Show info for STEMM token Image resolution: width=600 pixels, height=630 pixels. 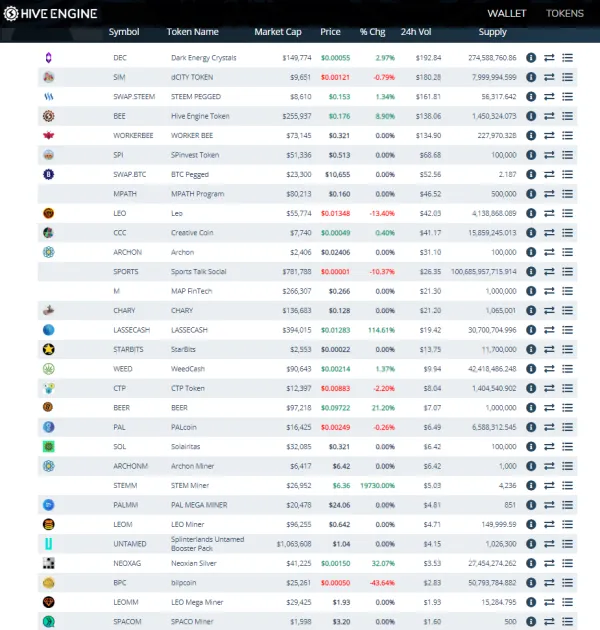point(531,485)
